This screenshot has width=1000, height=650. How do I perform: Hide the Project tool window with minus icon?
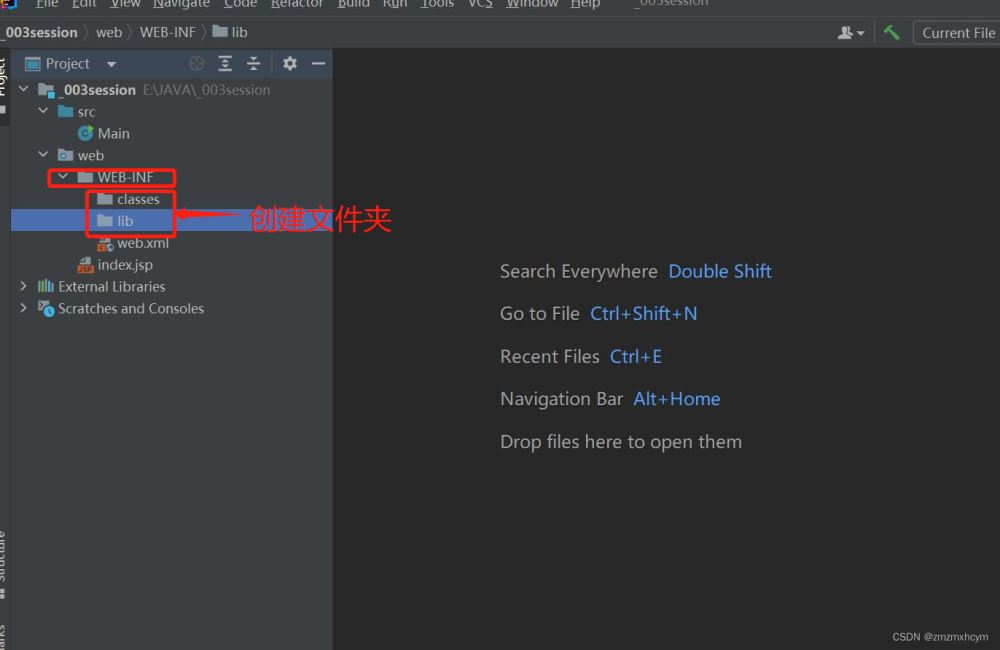pos(318,64)
